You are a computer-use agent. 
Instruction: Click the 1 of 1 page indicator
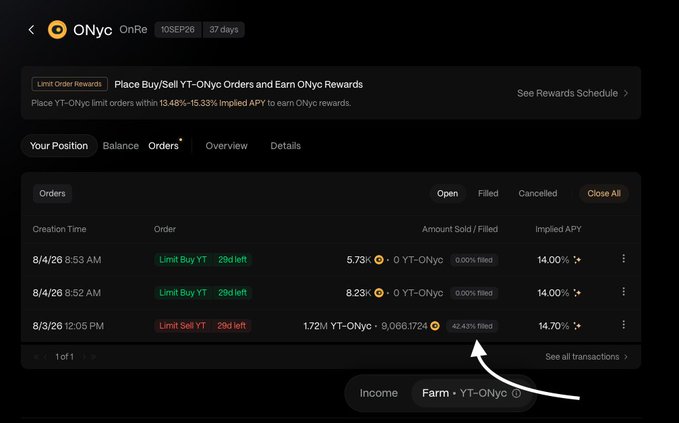65,357
